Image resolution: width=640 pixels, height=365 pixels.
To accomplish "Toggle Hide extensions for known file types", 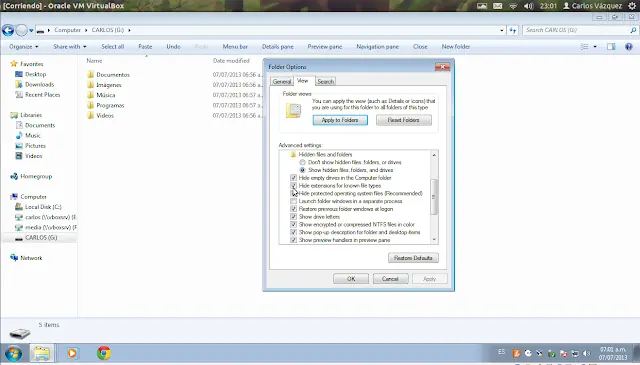I will (x=293, y=186).
